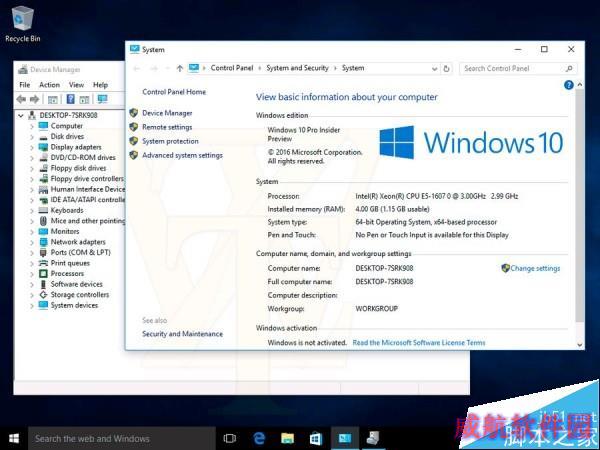Select Print queues tree item
The image size is (600, 450).
70,263
